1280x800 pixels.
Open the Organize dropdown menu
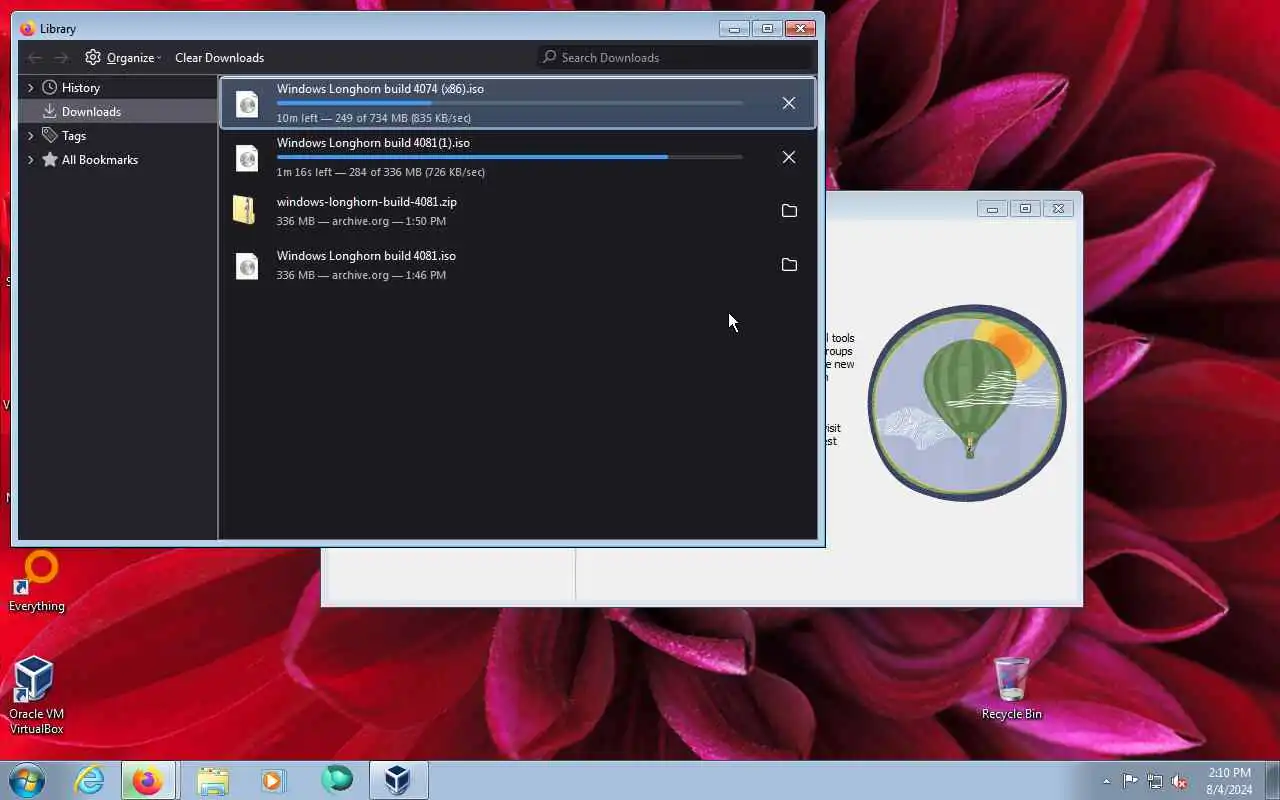coord(123,57)
